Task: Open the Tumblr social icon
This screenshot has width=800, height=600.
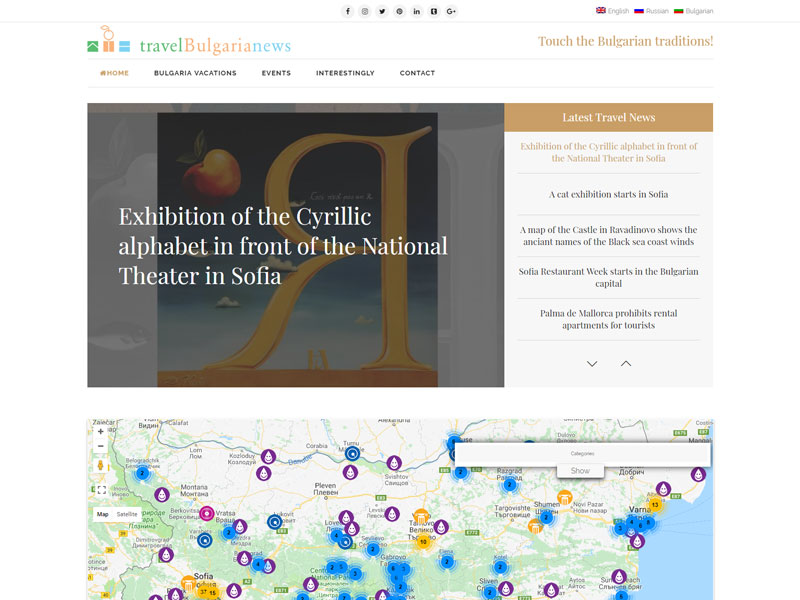Action: tap(434, 11)
